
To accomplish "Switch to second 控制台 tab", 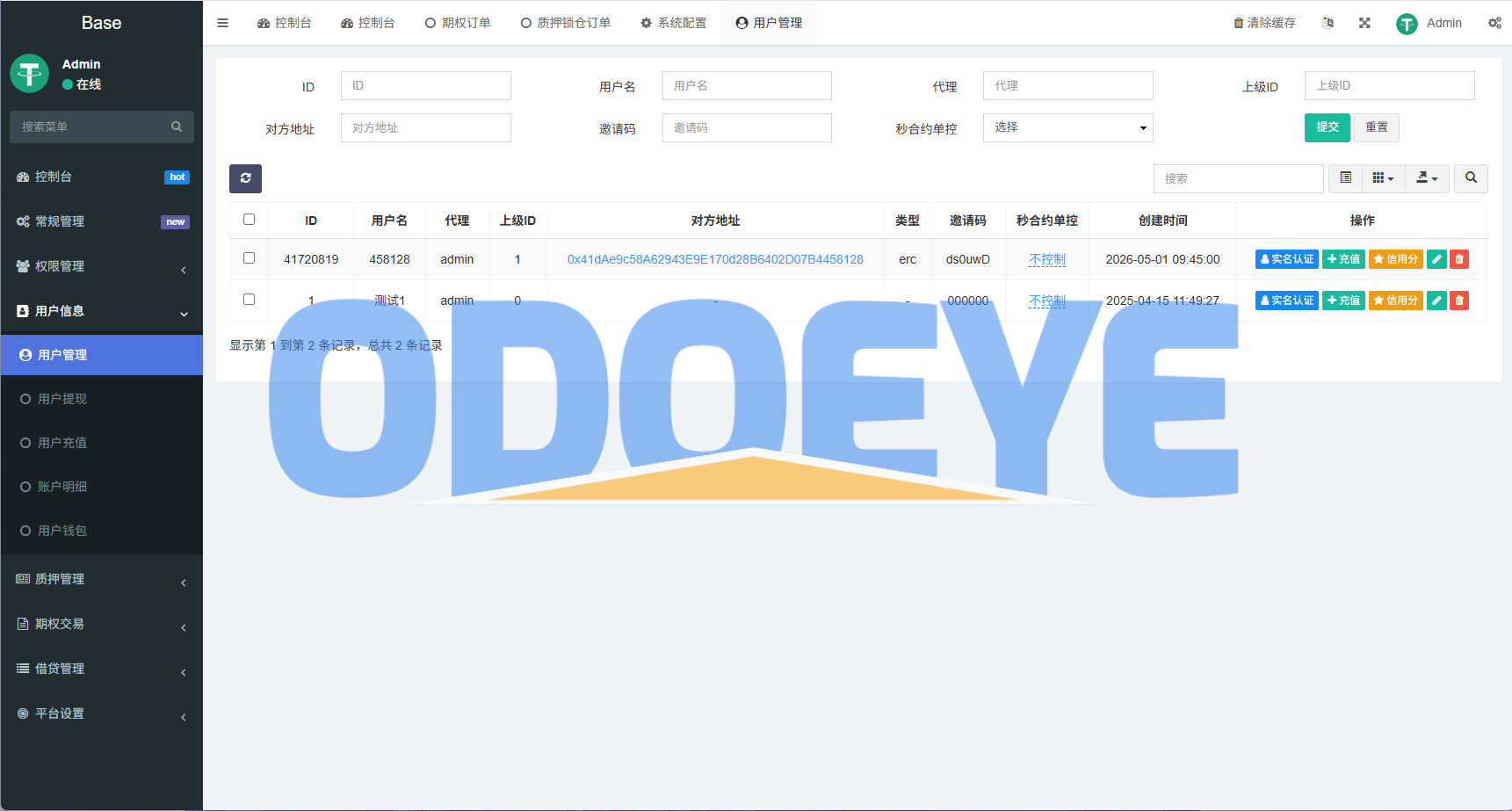I will (x=367, y=23).
